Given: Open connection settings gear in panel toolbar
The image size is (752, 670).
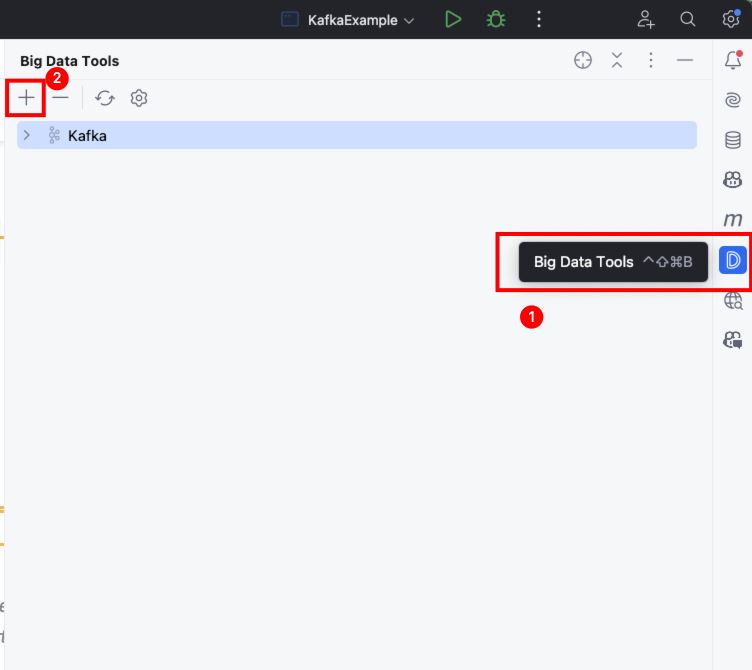Looking at the screenshot, I should click(139, 98).
